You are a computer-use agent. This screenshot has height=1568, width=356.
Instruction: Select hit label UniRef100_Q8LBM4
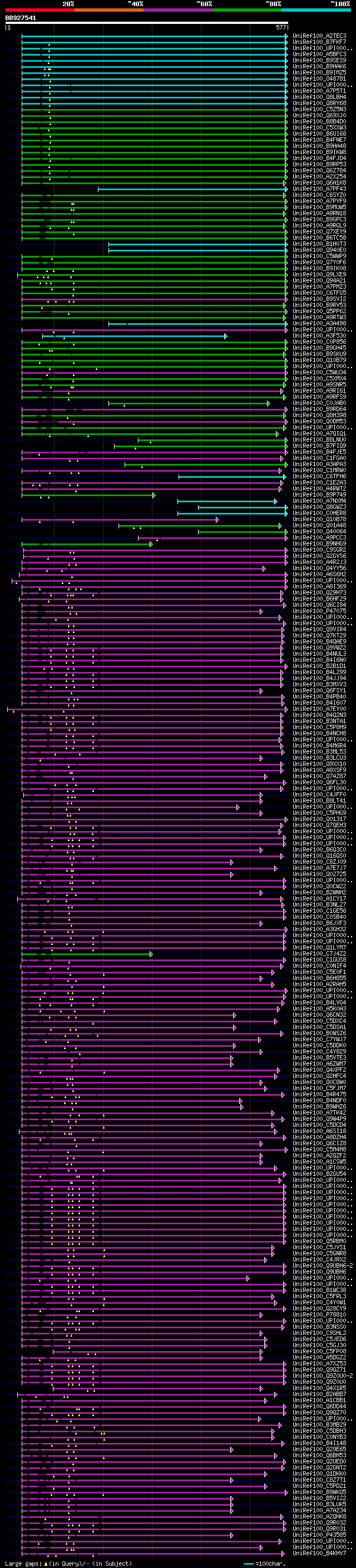point(319,97)
